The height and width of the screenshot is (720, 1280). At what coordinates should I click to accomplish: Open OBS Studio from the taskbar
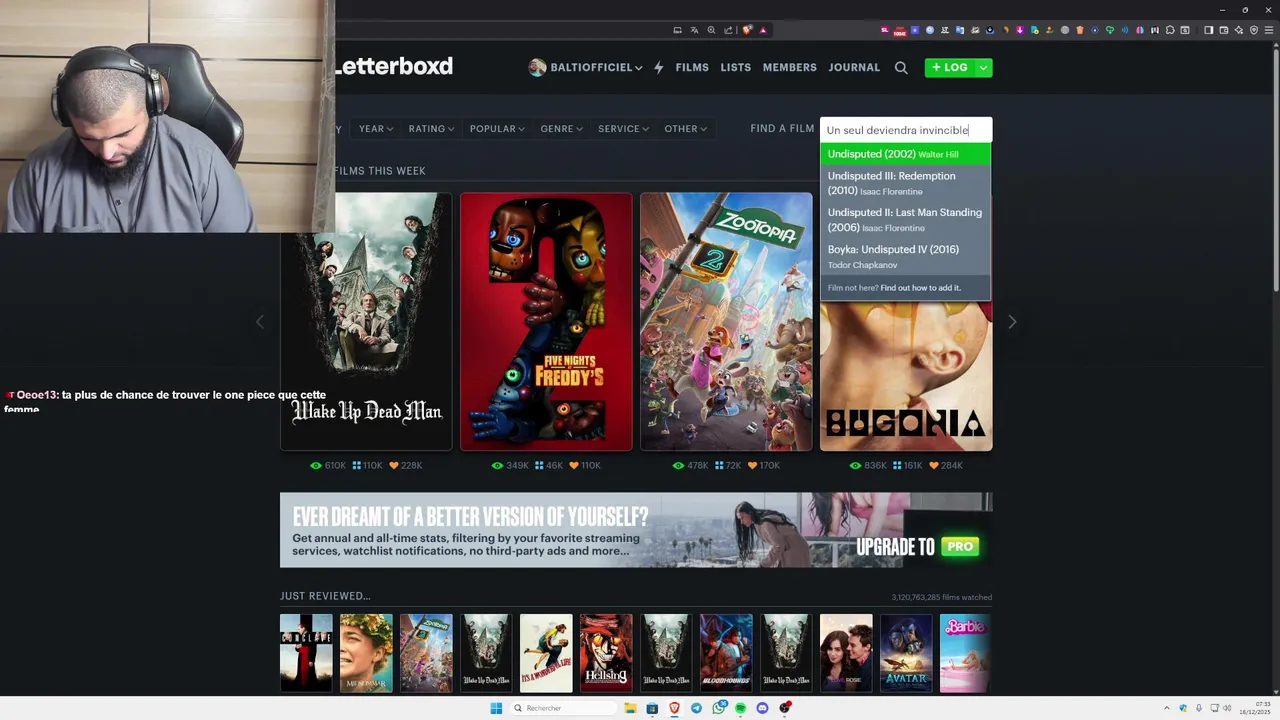tap(784, 708)
